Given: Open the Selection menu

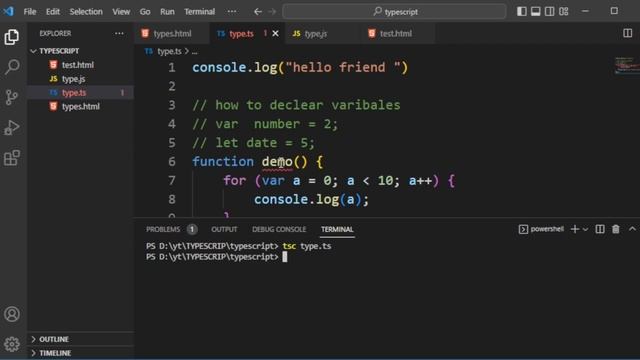Looking at the screenshot, I should tap(86, 11).
